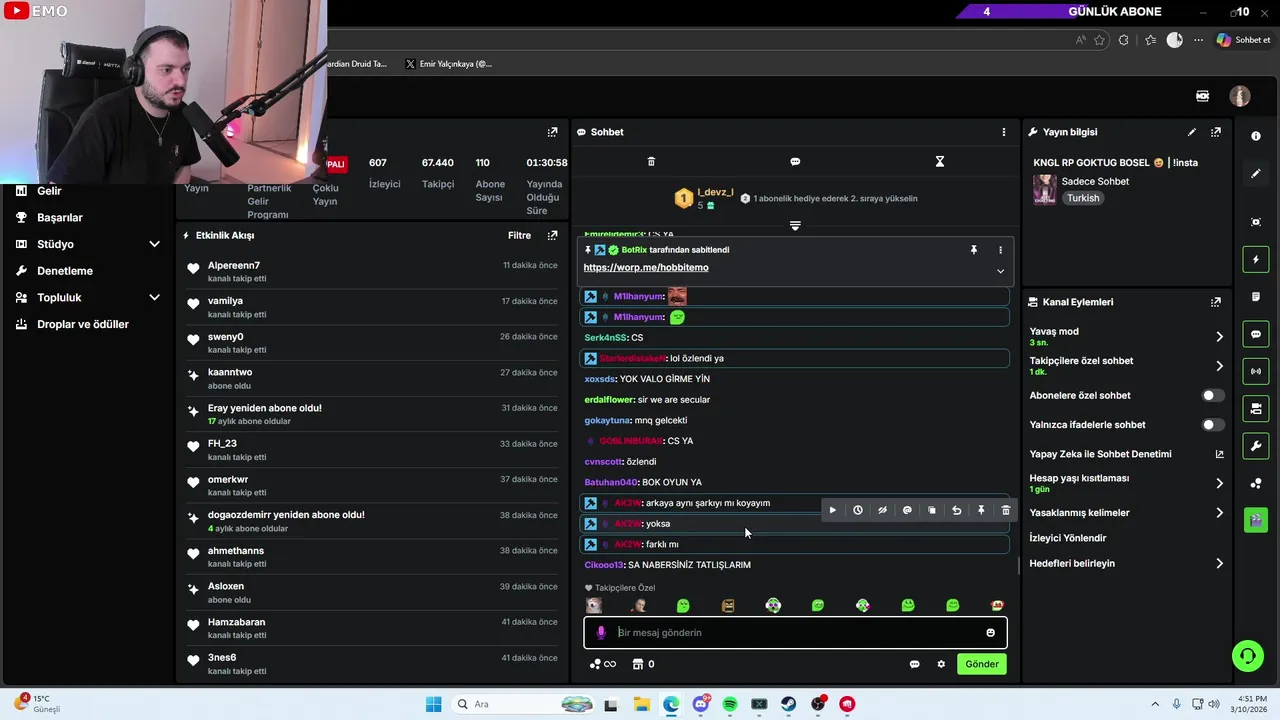Click the wrench tools sidebar icon
The image size is (1280, 720).
pyautogui.click(x=1256, y=445)
